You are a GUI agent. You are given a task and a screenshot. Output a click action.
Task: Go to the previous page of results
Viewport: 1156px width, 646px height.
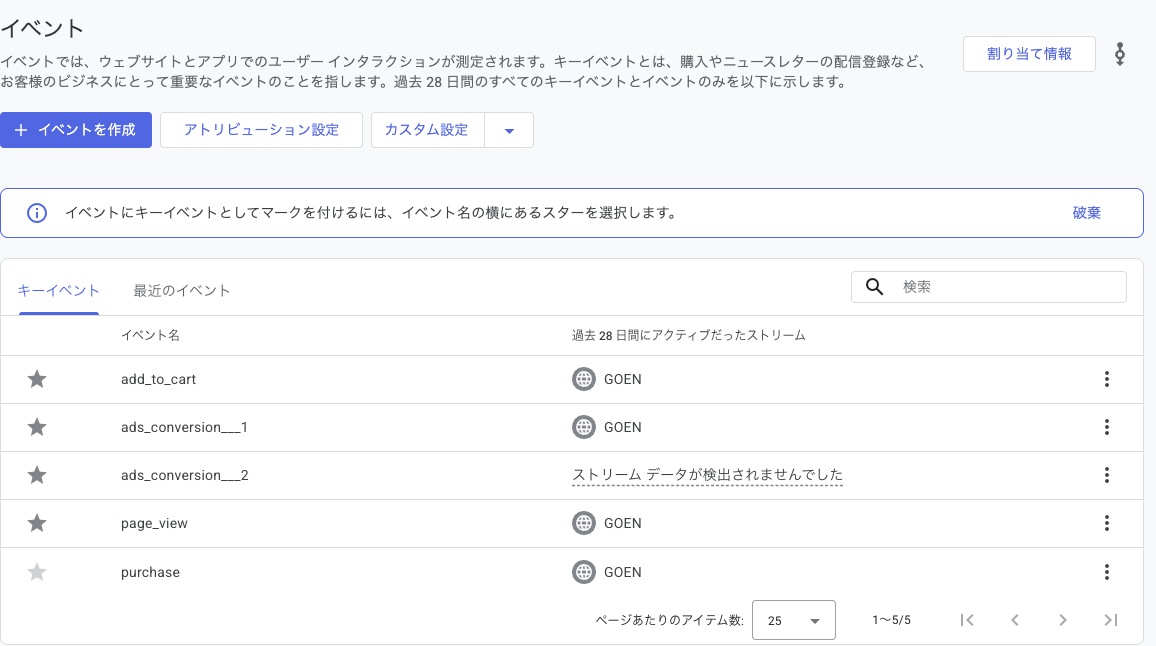(1015, 620)
